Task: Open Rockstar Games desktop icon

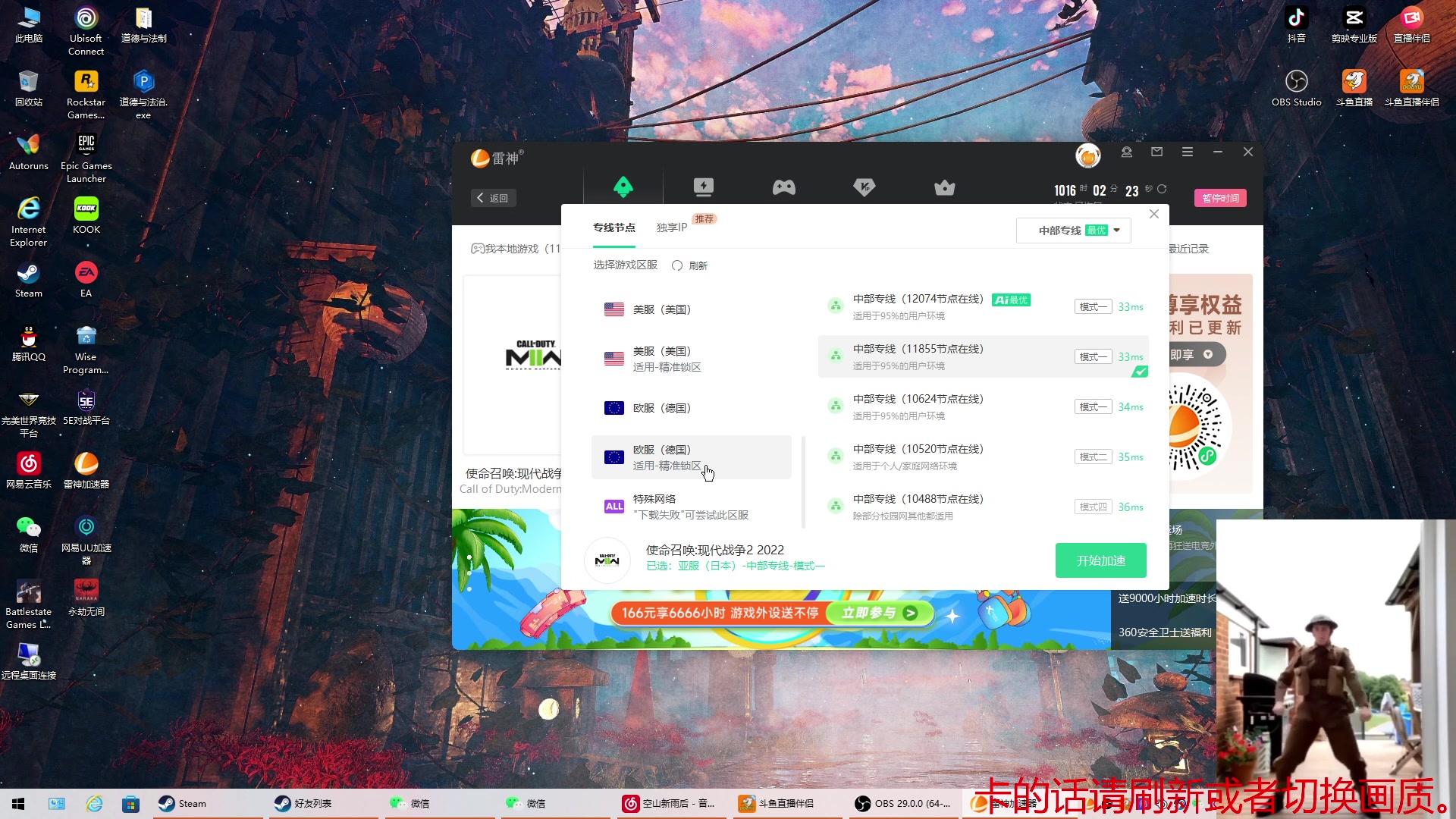Action: 86,94
